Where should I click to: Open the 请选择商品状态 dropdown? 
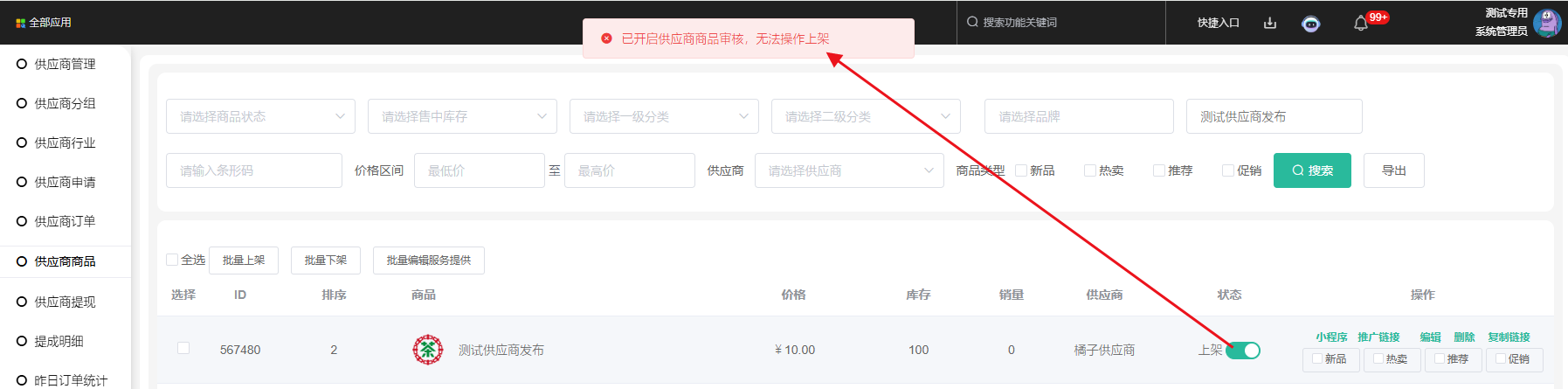coord(260,116)
